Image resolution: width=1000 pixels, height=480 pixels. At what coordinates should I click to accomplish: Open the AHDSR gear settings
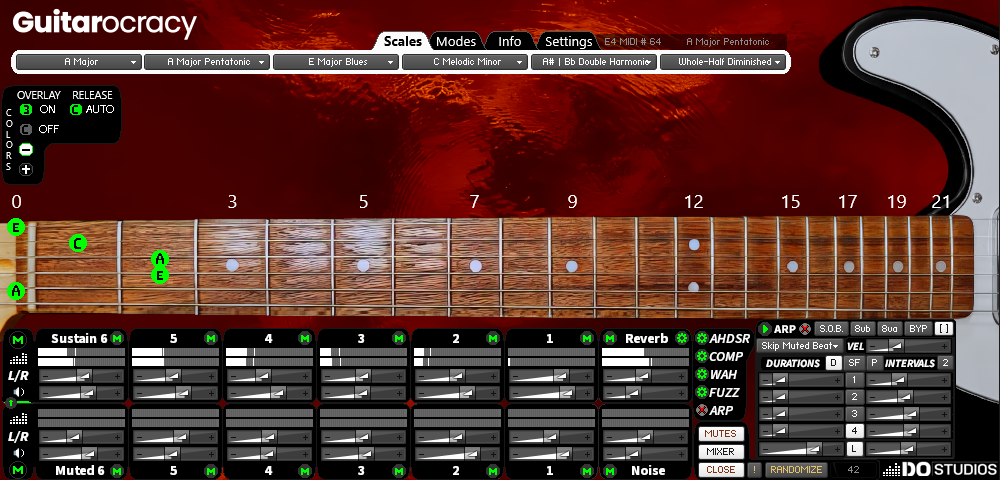coord(702,338)
